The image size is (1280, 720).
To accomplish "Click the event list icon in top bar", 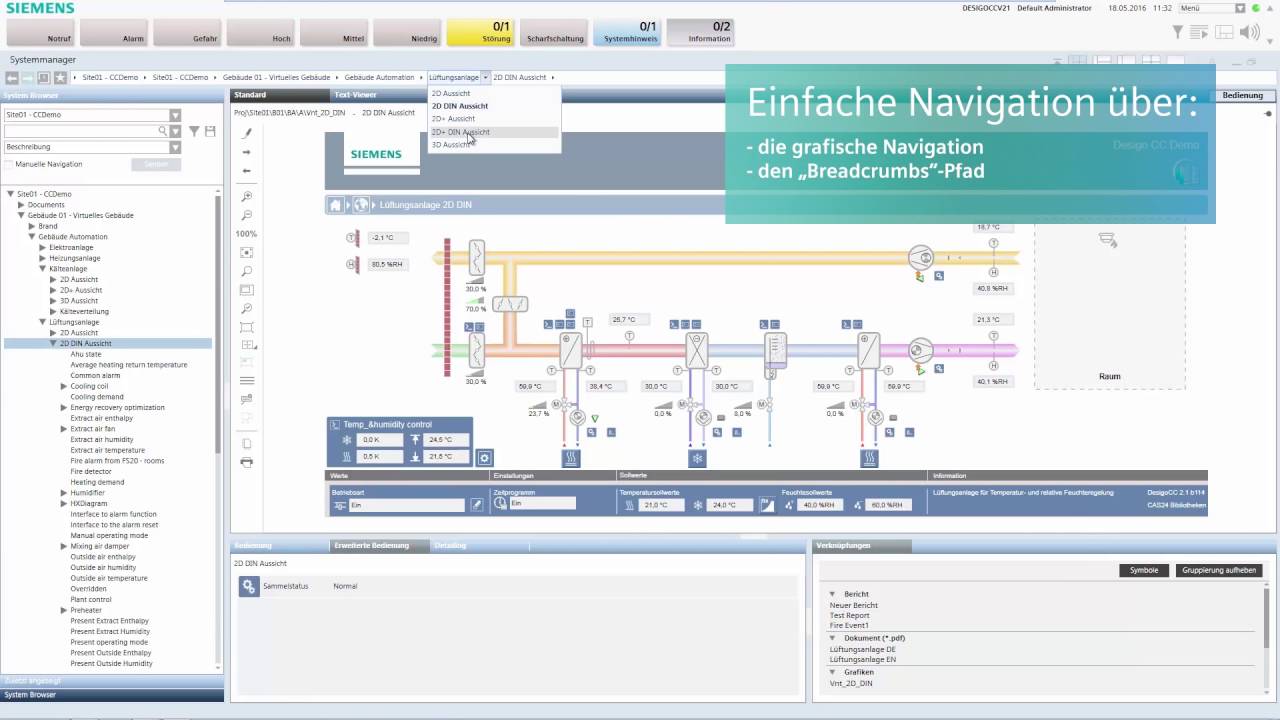I will pos(1199,33).
